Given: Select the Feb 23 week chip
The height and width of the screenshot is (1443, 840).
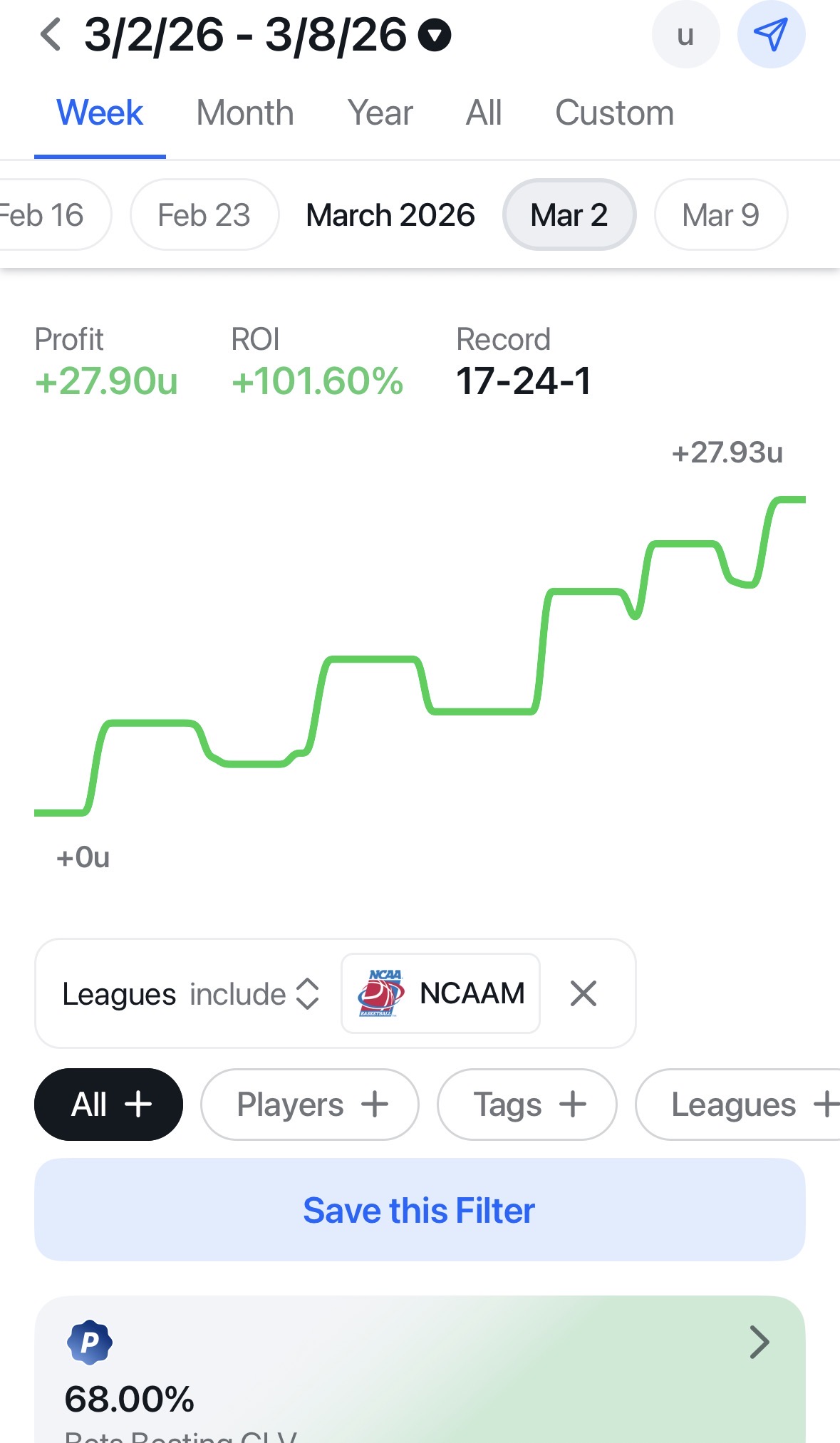Looking at the screenshot, I should pos(204,214).
